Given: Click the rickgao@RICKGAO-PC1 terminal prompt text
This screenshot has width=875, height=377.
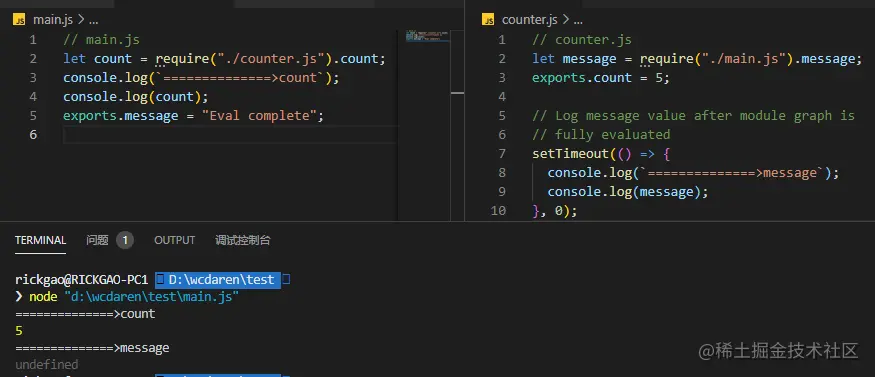Looking at the screenshot, I should pos(81,279).
